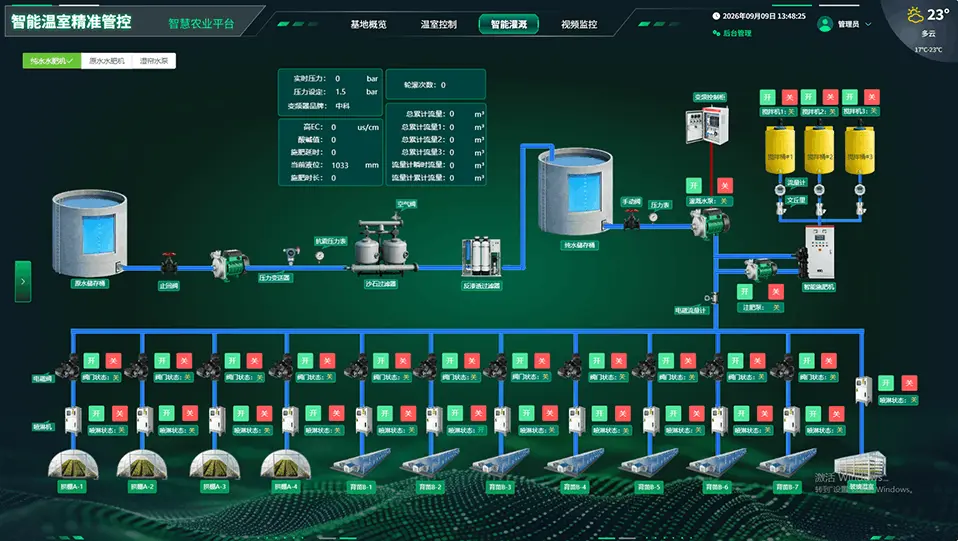958x541 pixels.
Task: Switch on the 灌溉水泵 with 开
Action: tap(693, 185)
